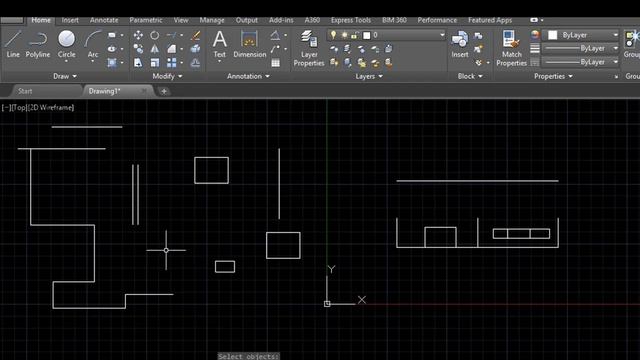
Task: Switch to the Insert ribbon tab
Action: (x=70, y=20)
